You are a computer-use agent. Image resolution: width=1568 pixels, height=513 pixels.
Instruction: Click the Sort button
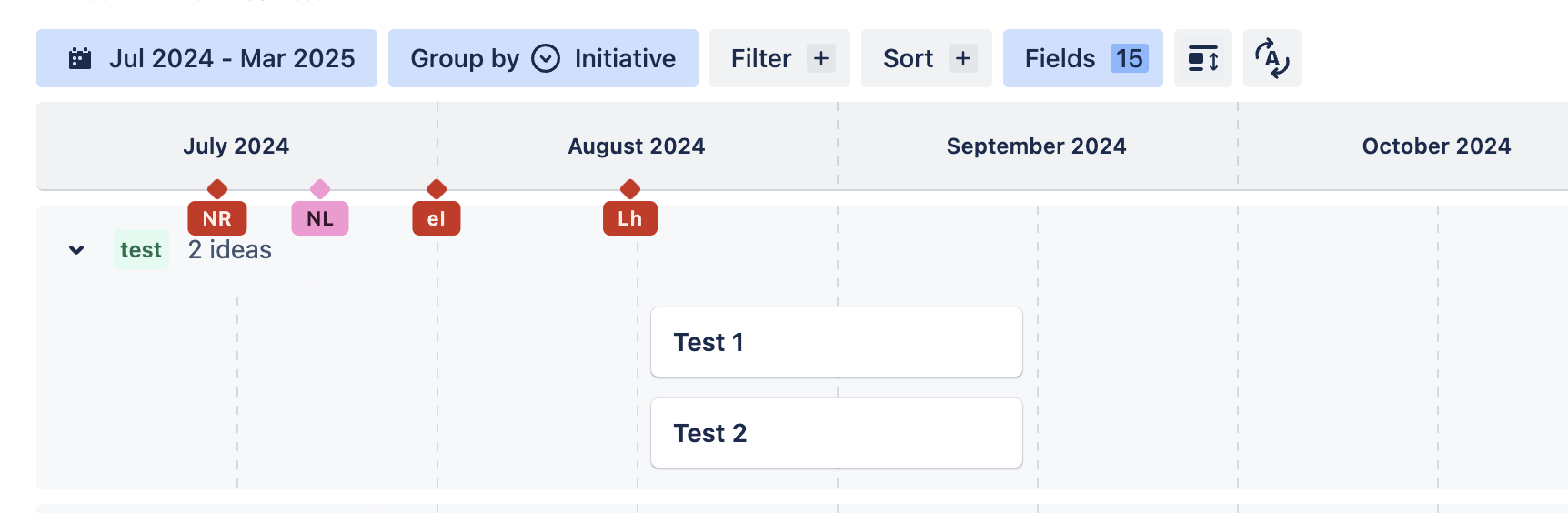(x=926, y=58)
